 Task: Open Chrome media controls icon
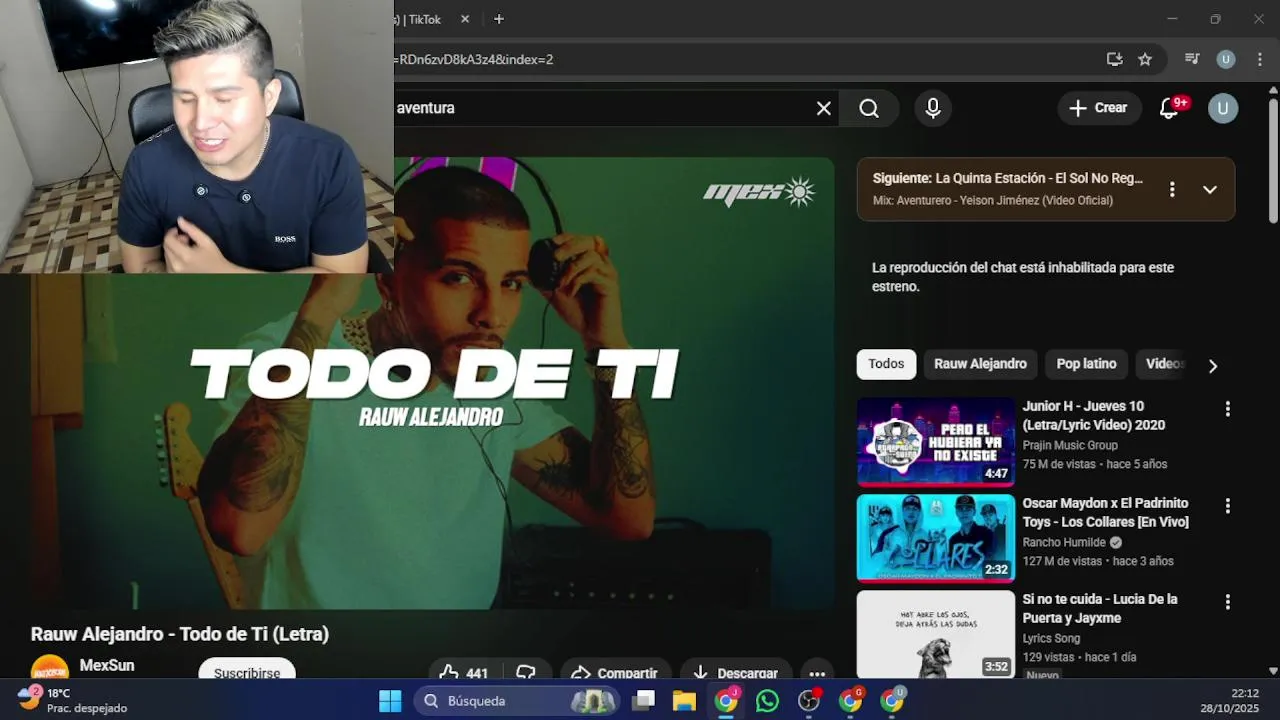[x=1191, y=59]
